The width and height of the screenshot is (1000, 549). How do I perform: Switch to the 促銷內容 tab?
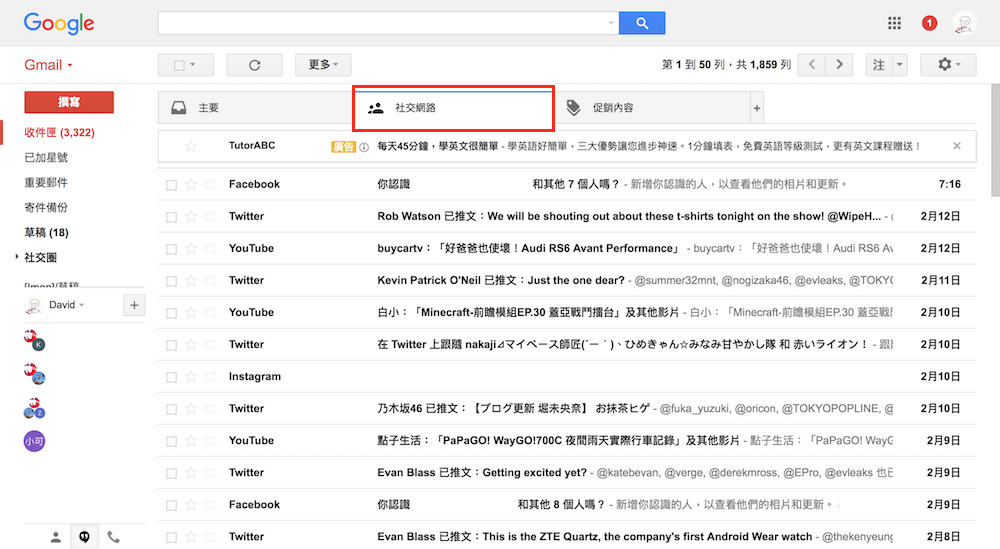pos(612,108)
